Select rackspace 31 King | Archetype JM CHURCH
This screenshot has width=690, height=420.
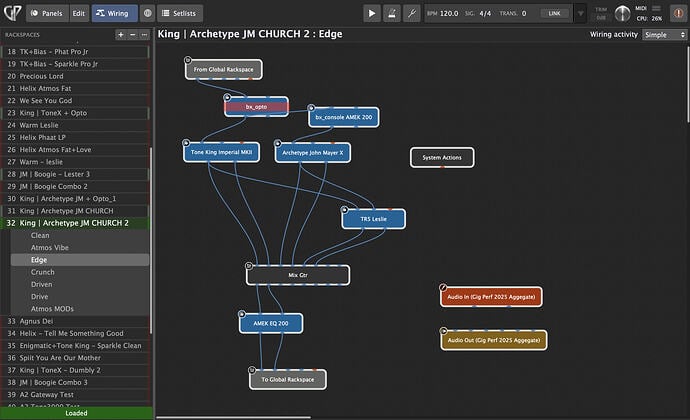coord(75,211)
